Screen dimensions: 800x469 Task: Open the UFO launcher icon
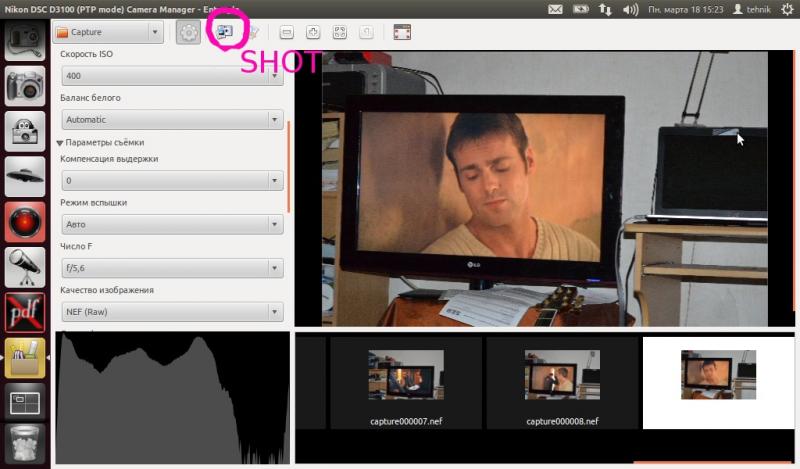point(24,177)
